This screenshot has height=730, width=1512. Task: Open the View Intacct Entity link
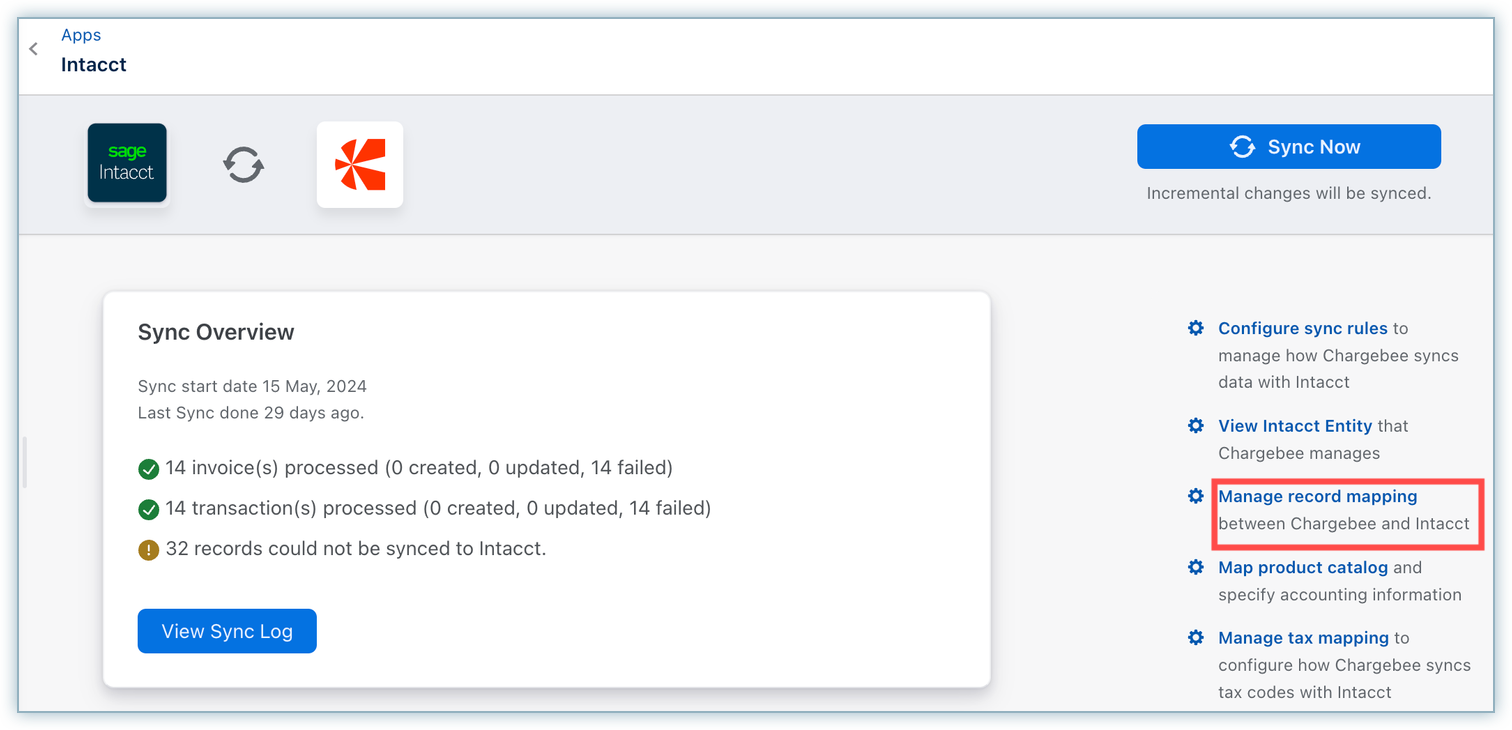pos(1295,426)
